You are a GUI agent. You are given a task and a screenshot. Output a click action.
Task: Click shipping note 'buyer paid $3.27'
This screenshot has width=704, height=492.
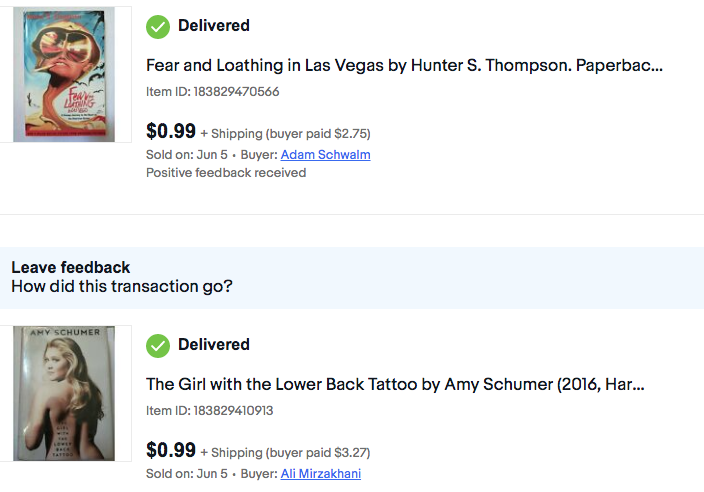318,452
